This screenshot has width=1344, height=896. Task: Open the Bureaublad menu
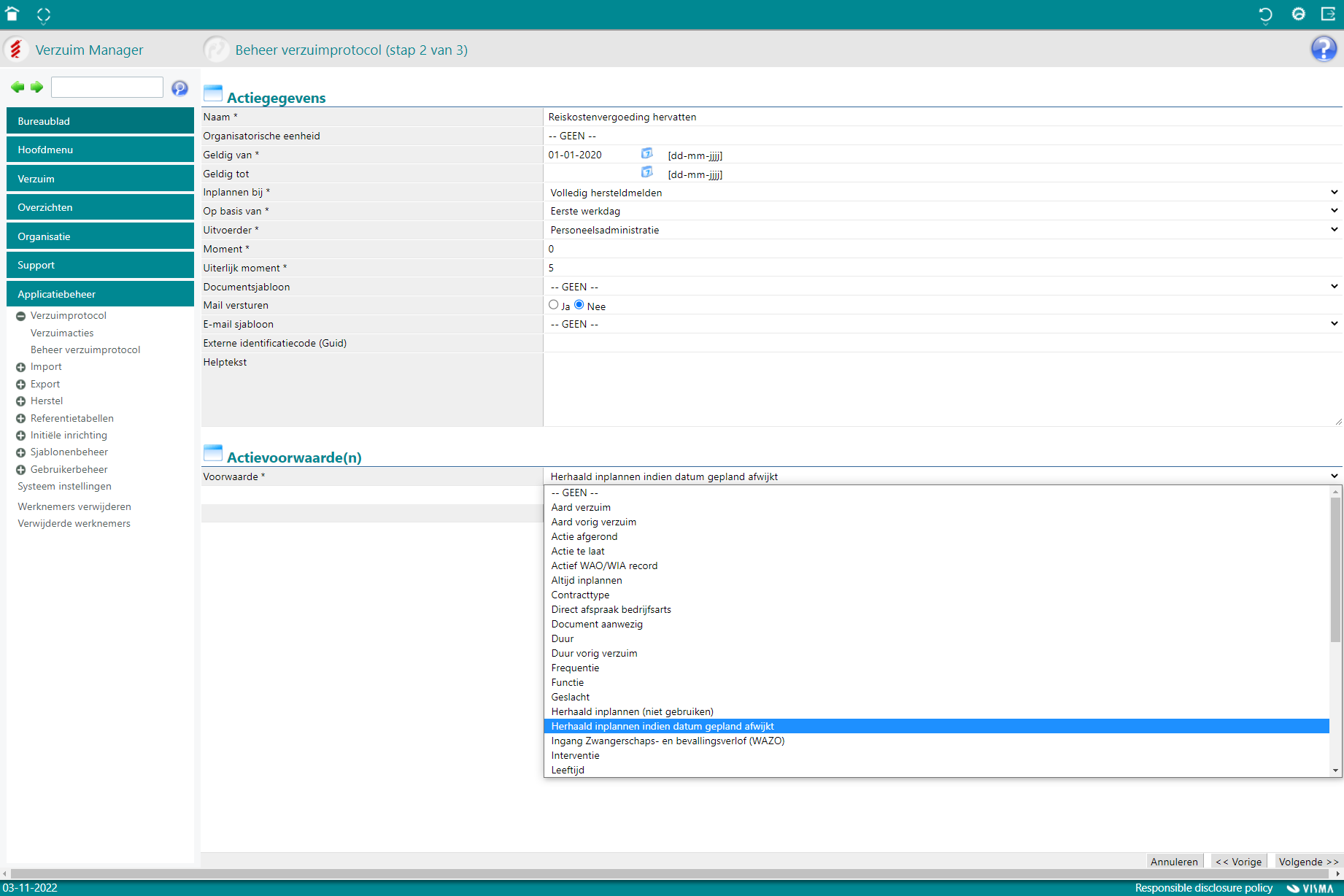click(x=100, y=121)
